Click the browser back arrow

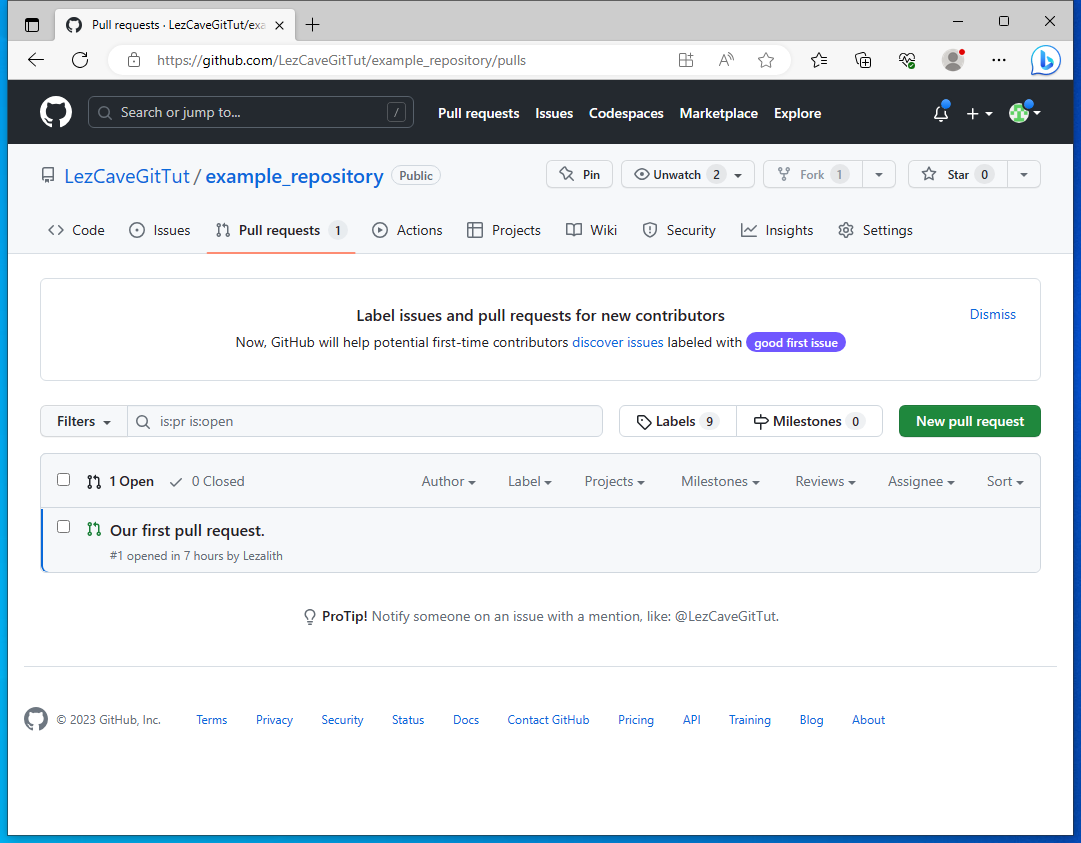click(36, 60)
